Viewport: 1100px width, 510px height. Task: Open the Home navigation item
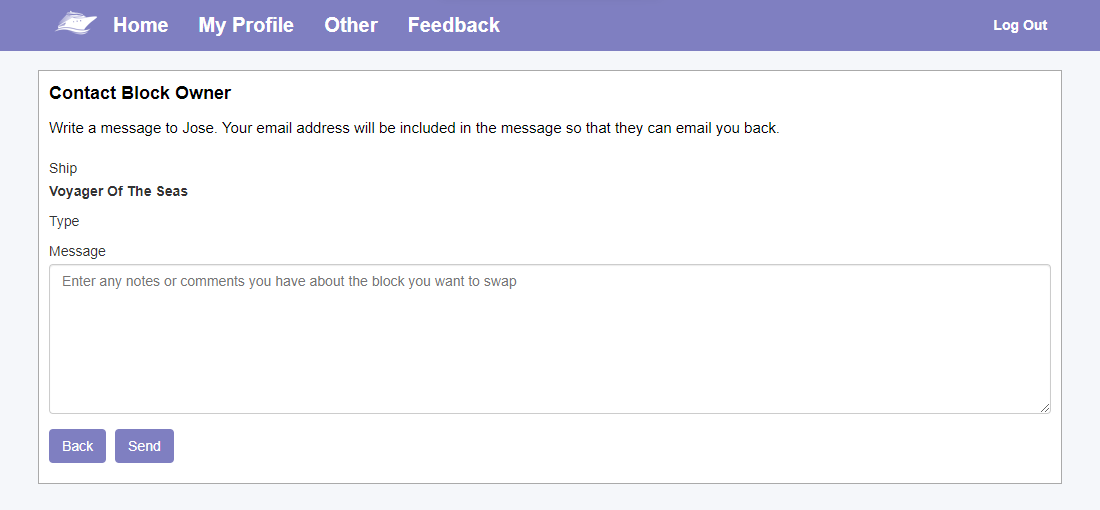click(x=140, y=25)
